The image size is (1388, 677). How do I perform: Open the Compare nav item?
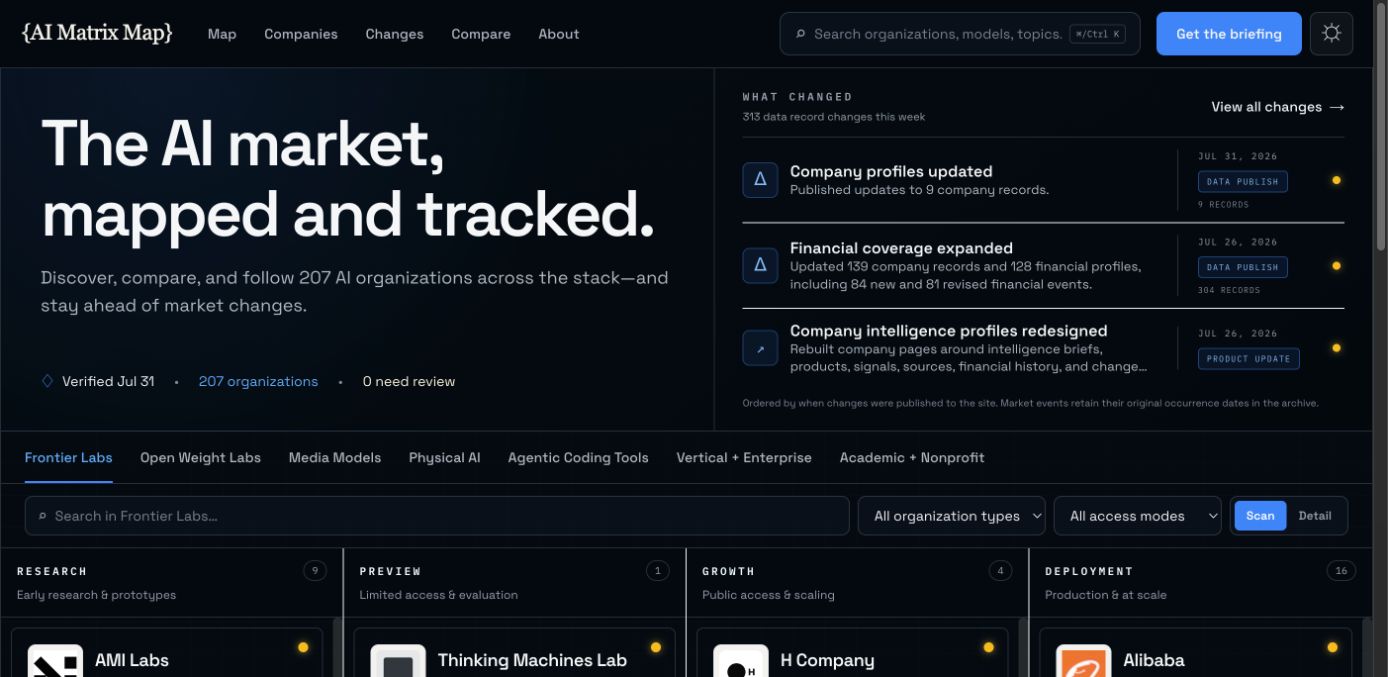(x=481, y=34)
